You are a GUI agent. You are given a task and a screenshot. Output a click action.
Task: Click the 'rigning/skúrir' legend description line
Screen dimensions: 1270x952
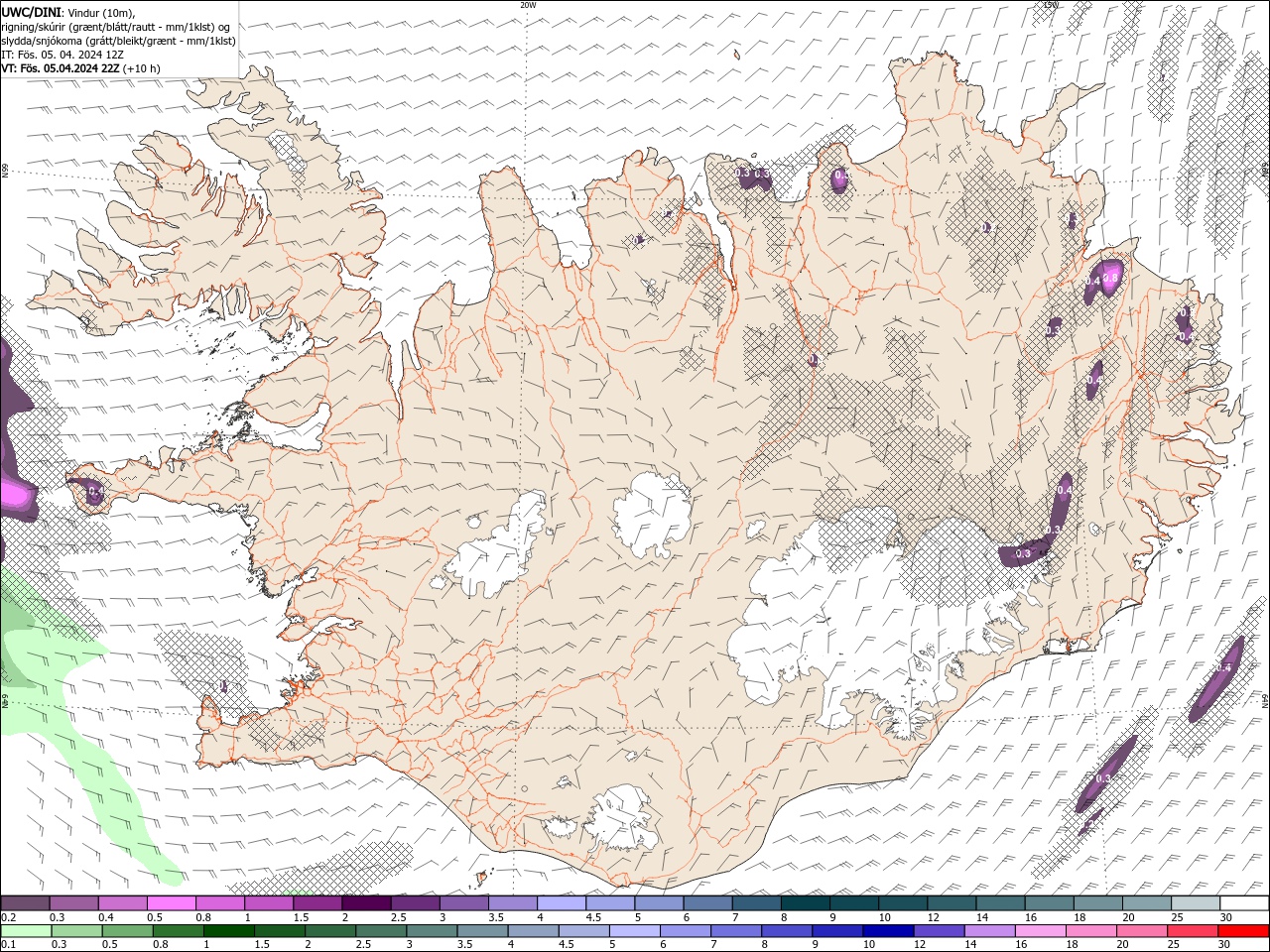click(x=116, y=27)
